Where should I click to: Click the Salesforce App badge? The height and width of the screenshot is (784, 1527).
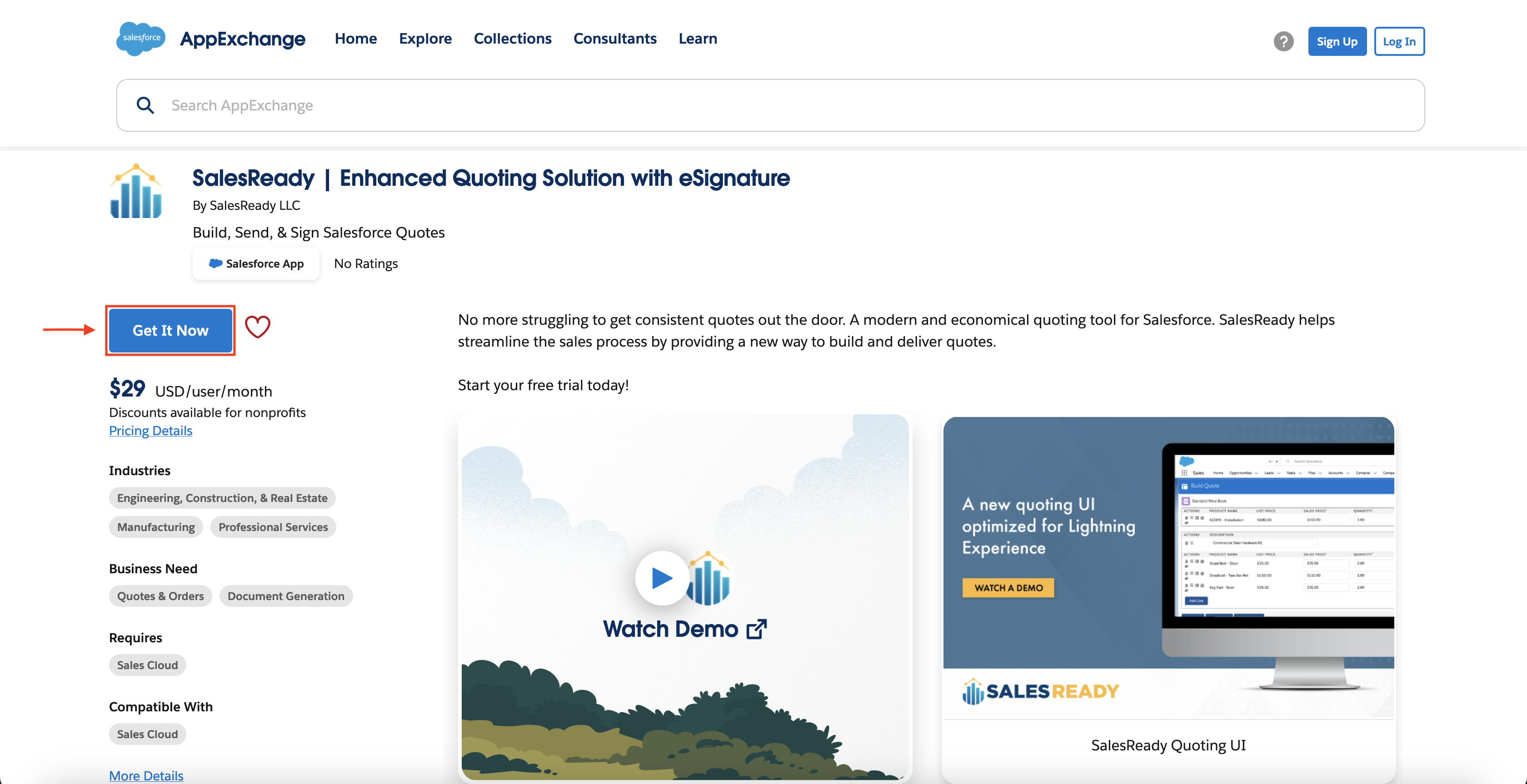[x=256, y=264]
